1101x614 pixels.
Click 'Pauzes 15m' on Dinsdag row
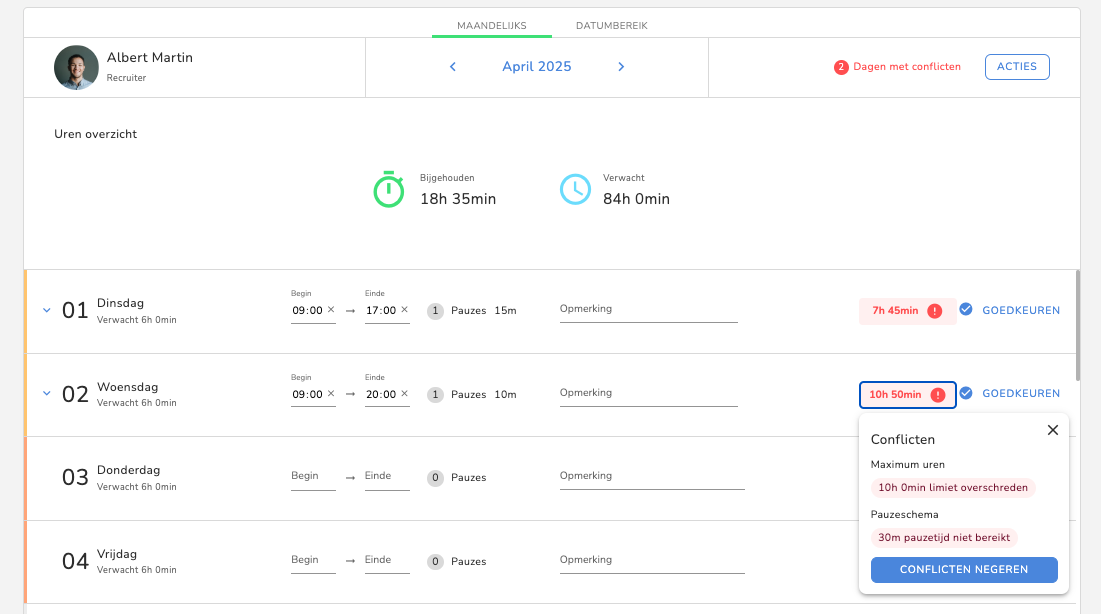pos(484,311)
